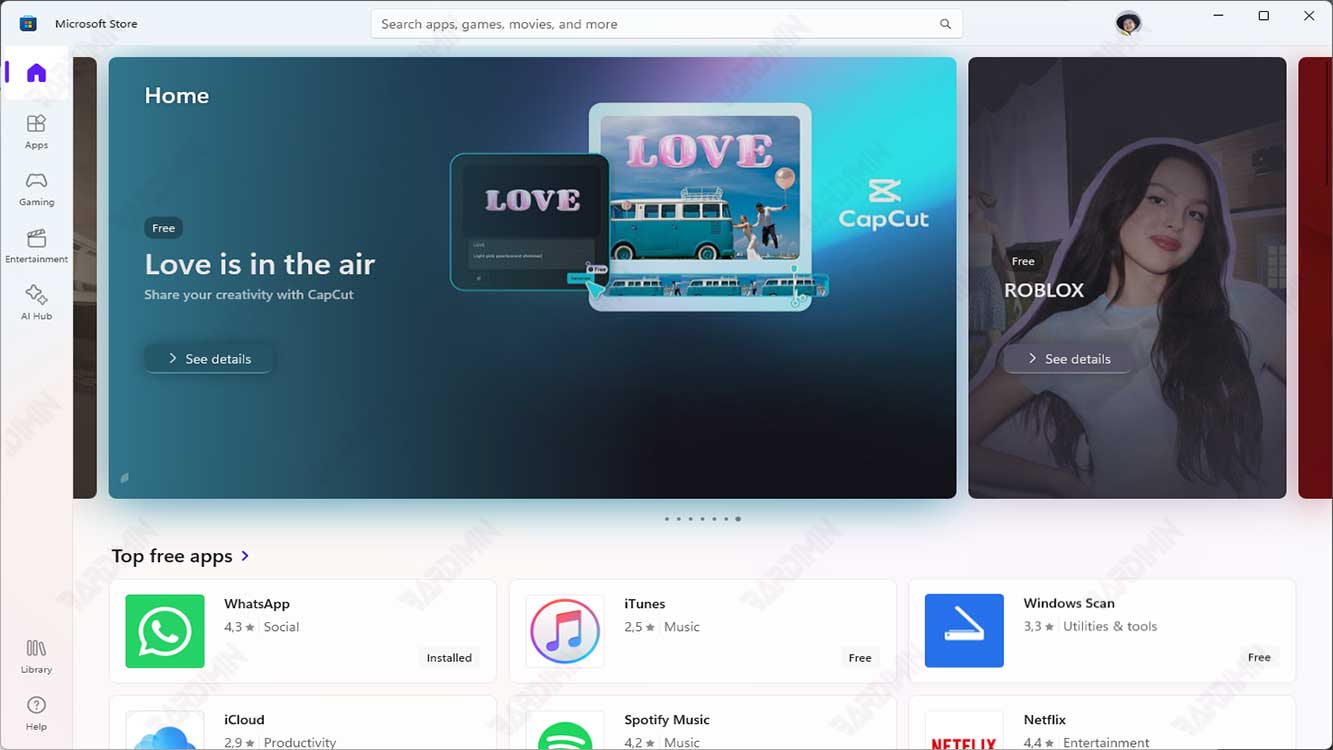Click the Free button on Windows Scan
Image resolution: width=1333 pixels, height=750 pixels.
click(1259, 657)
